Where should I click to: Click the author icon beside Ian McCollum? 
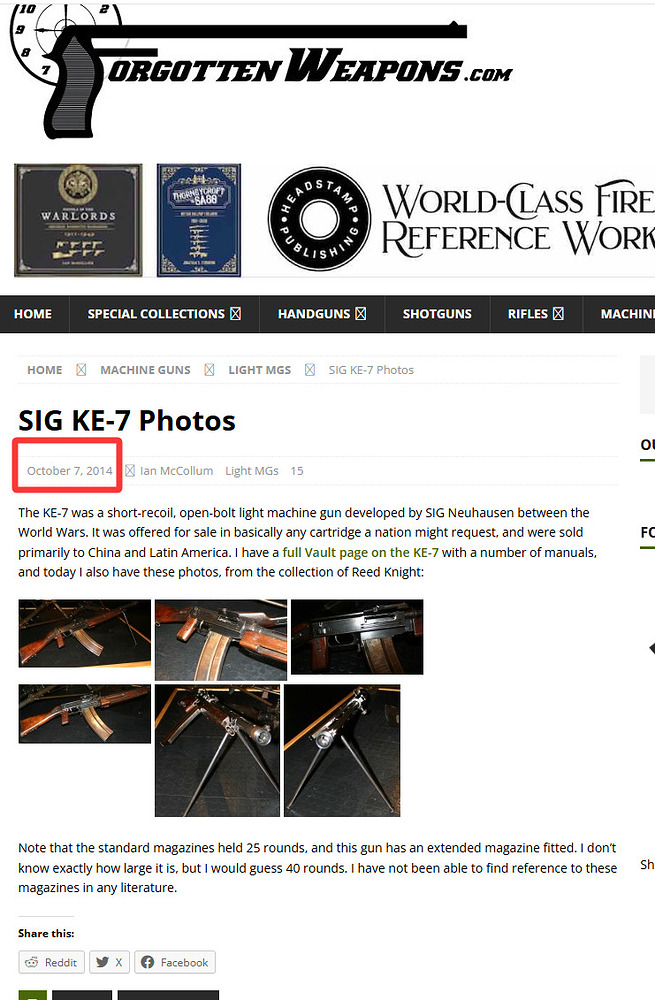point(130,471)
